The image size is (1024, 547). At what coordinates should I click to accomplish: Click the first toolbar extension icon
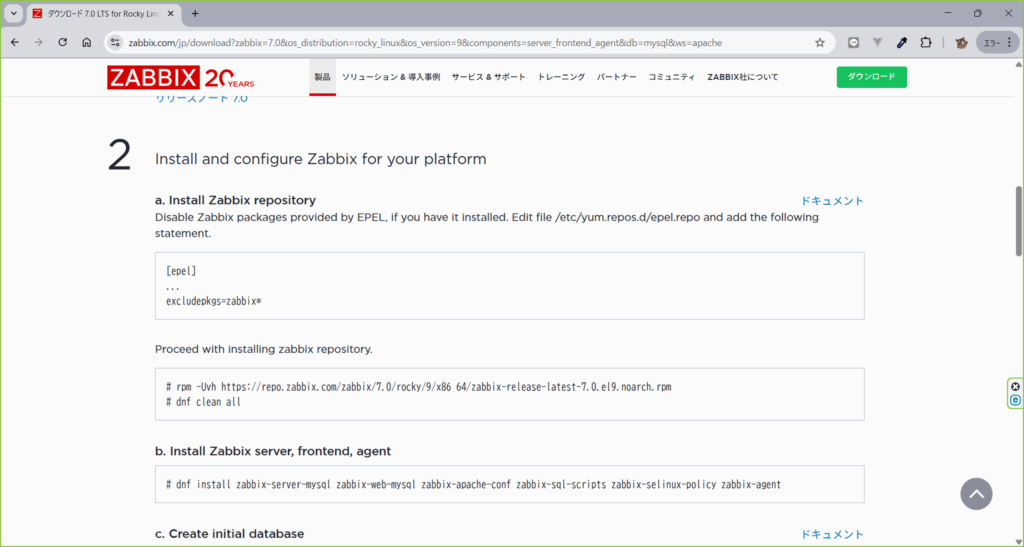click(853, 42)
